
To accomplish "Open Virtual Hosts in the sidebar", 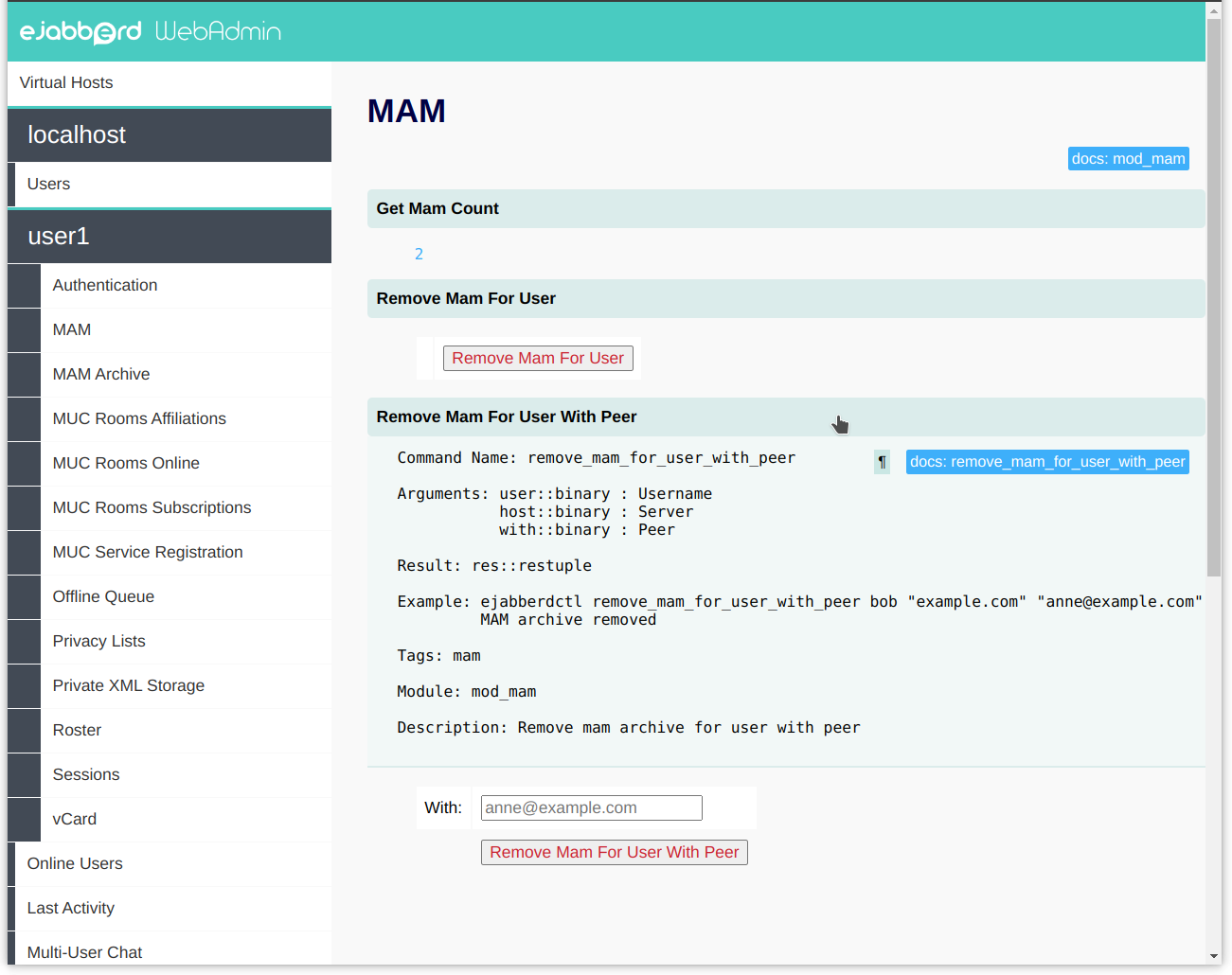I will 170,83.
